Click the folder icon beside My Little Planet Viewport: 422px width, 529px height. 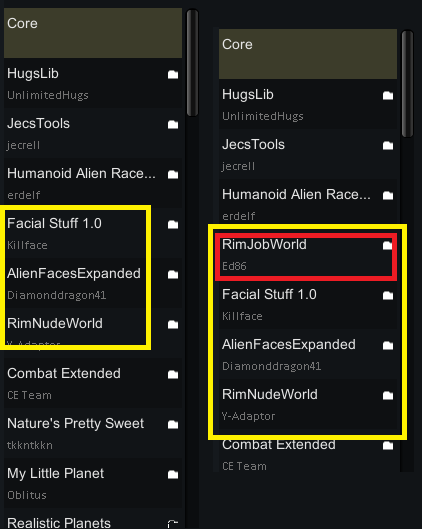(173, 475)
